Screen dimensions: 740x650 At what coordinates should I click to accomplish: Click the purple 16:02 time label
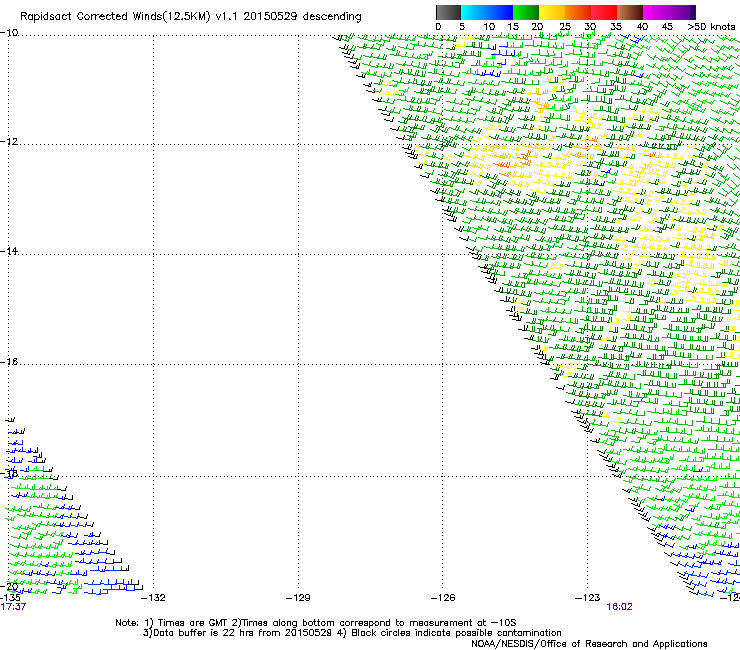tap(619, 607)
